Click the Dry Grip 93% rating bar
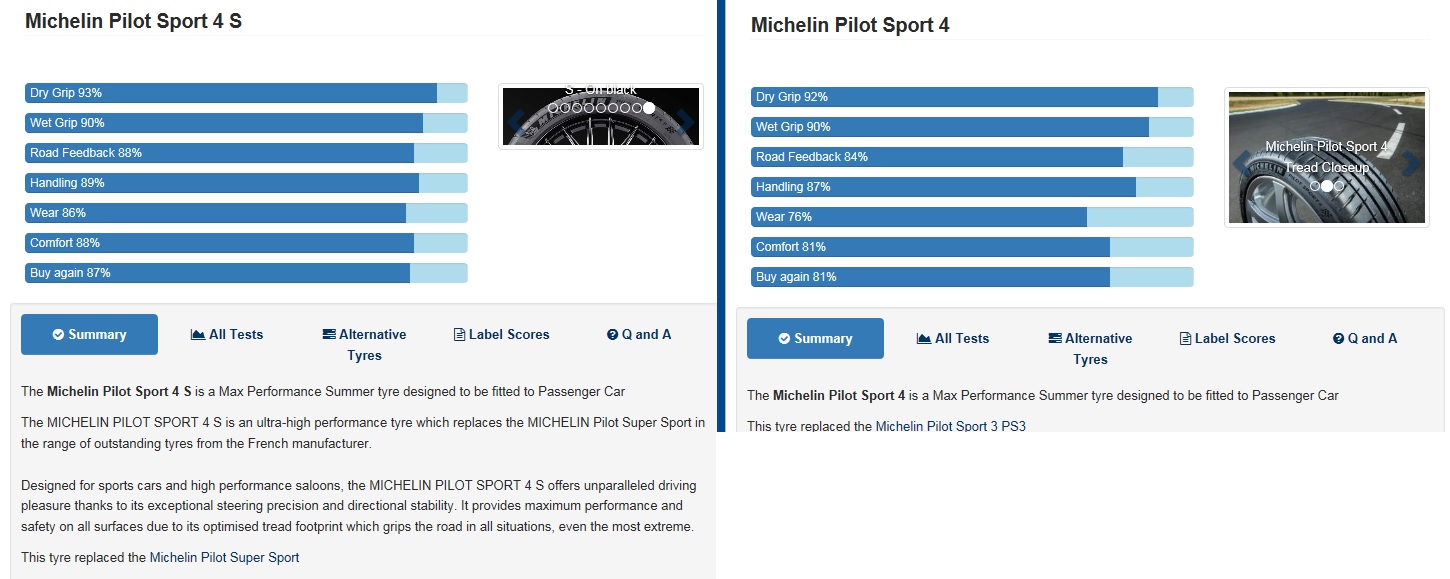This screenshot has height=579, width=1450. tap(246, 93)
